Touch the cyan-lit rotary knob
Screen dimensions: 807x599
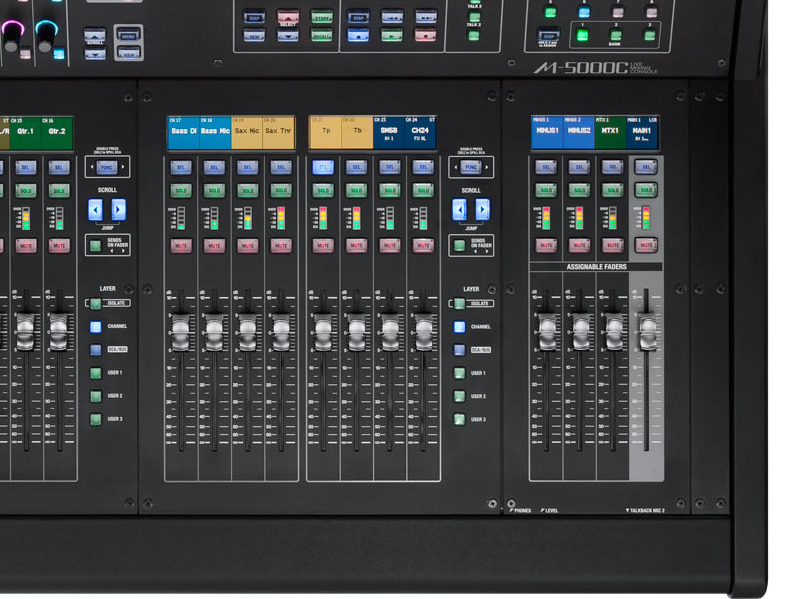[46, 35]
